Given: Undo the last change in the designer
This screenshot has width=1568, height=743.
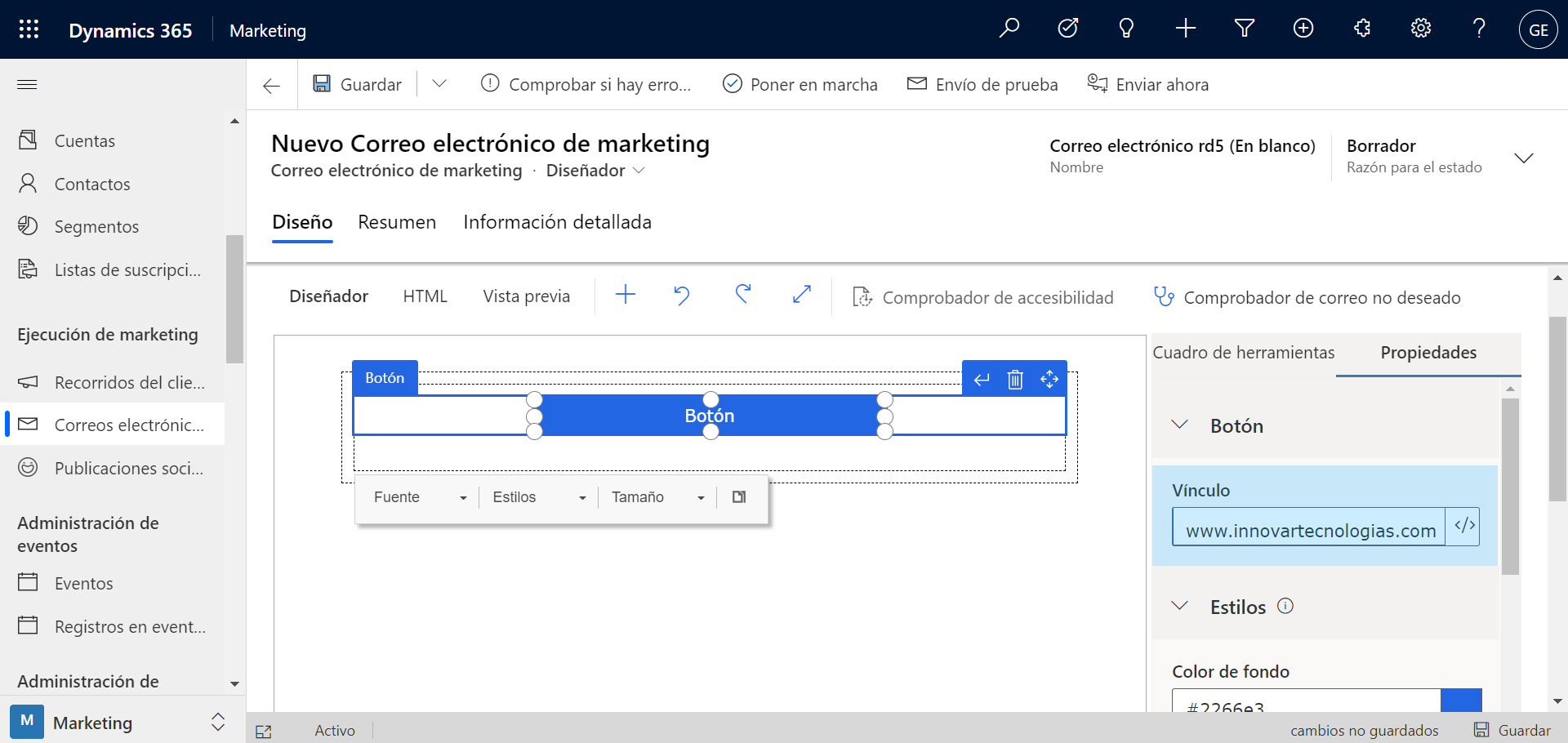Looking at the screenshot, I should click(x=682, y=296).
